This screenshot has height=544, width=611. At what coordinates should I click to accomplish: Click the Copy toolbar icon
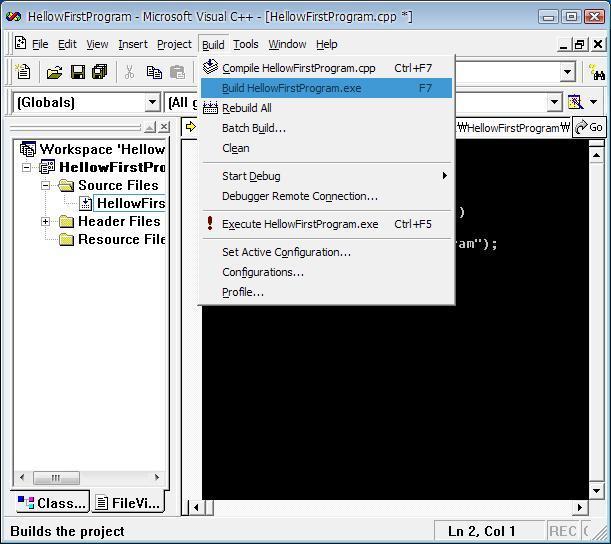coord(154,72)
